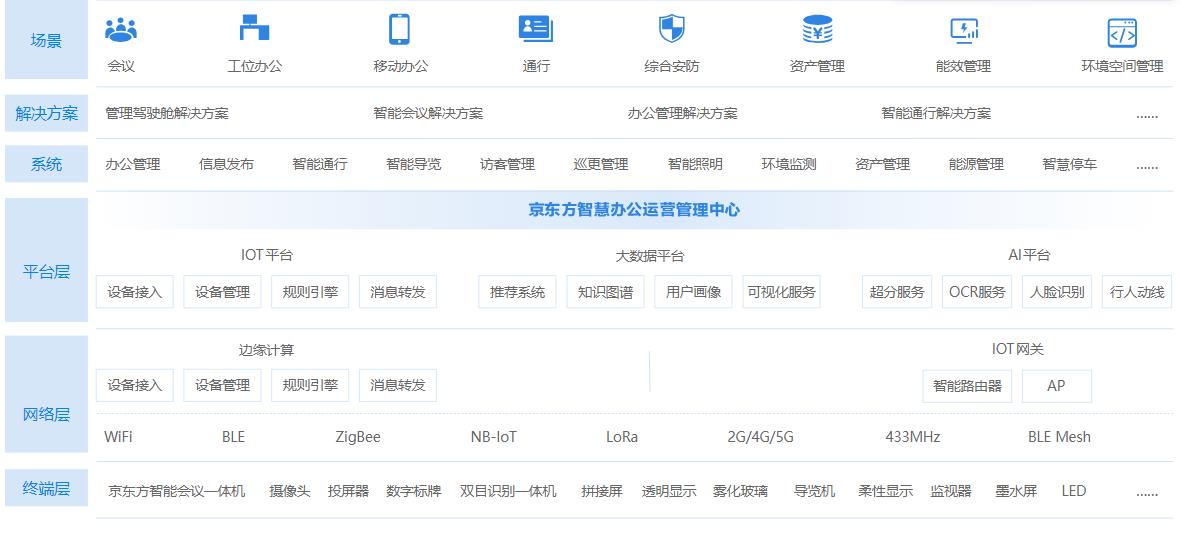Click 智能导览 in the 系统 row
The image size is (1203, 535).
coord(414,164)
